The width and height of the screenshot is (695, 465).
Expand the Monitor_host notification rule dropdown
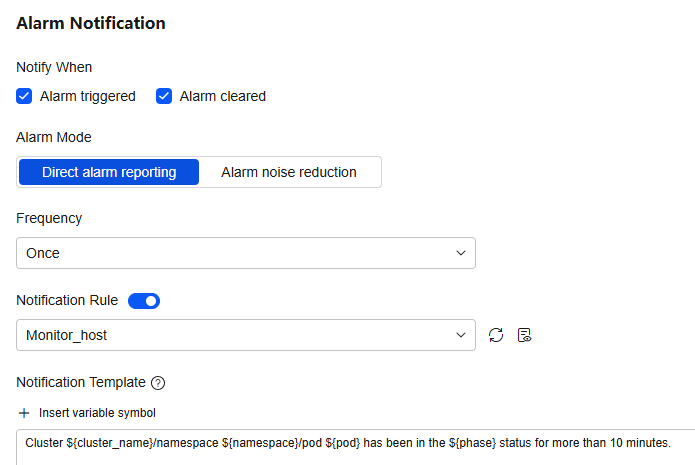point(246,335)
